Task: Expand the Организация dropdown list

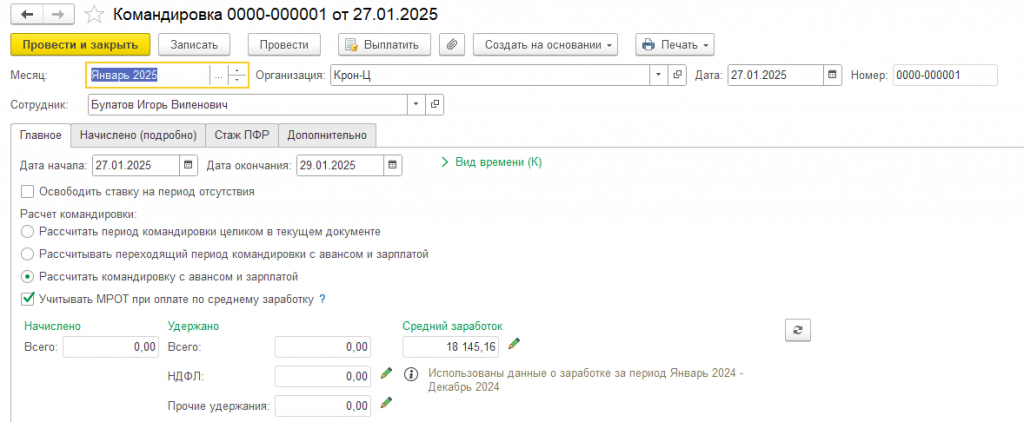Action: [x=660, y=75]
